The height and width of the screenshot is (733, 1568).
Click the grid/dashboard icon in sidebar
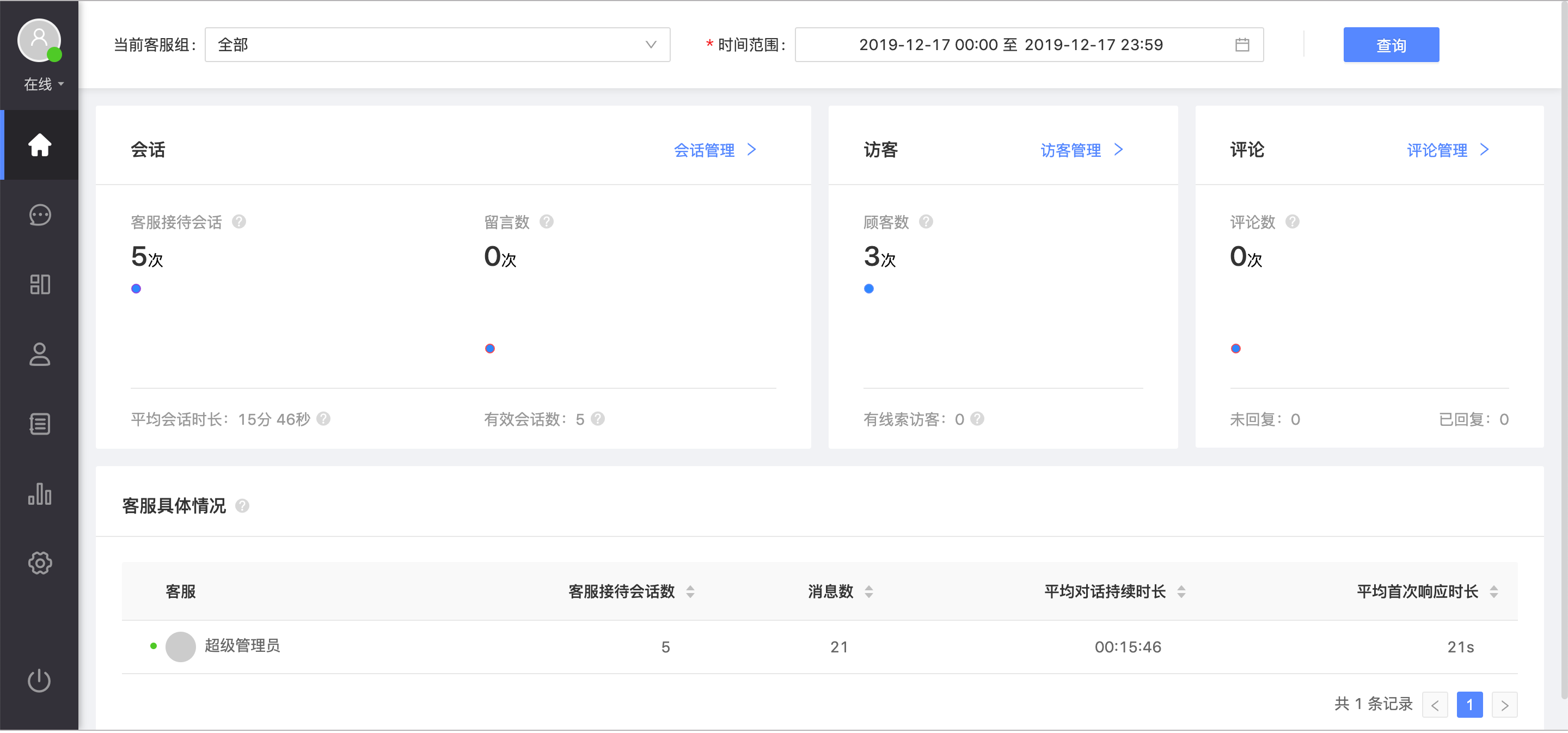(39, 285)
